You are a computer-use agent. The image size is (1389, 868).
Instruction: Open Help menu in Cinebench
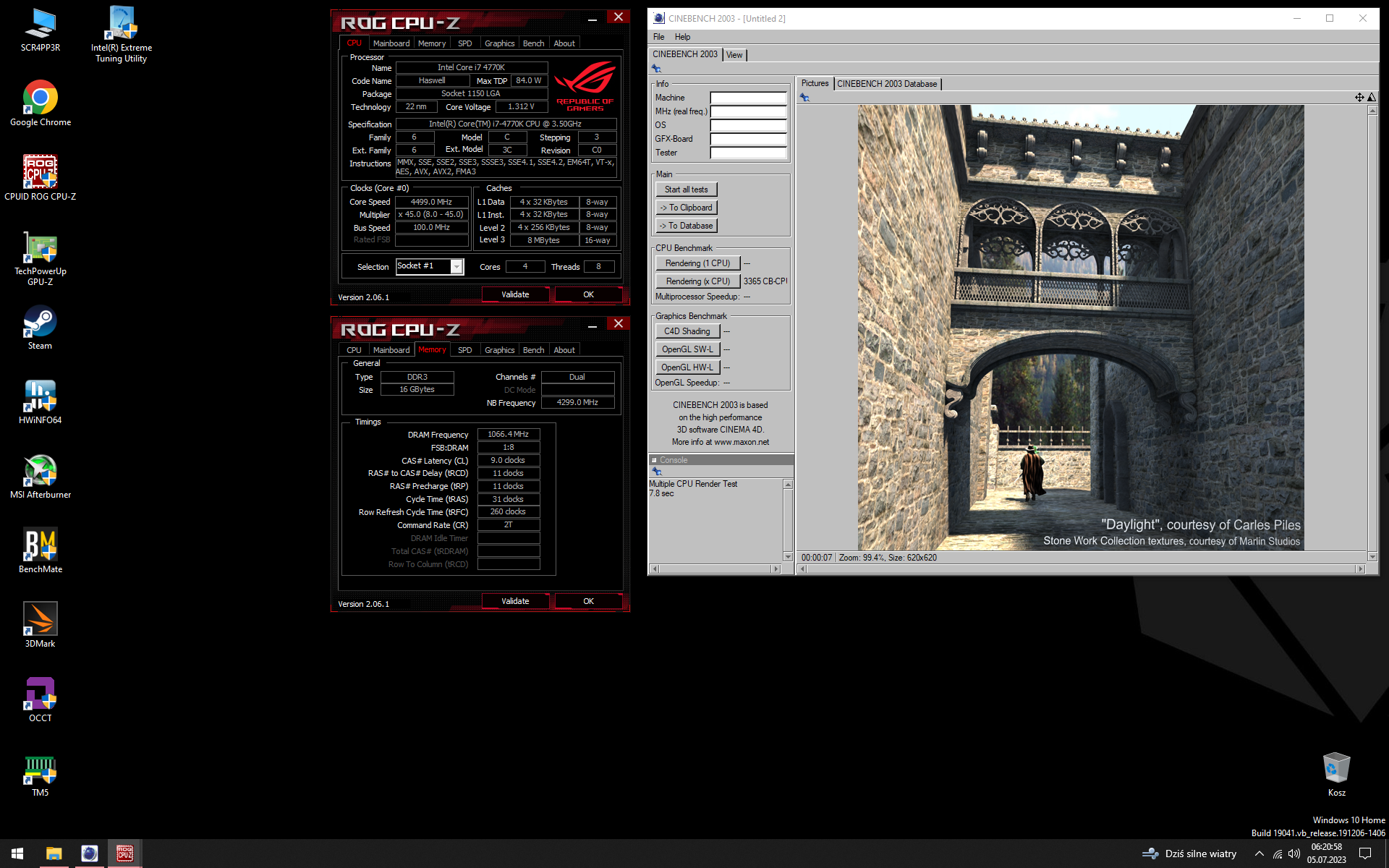[682, 37]
